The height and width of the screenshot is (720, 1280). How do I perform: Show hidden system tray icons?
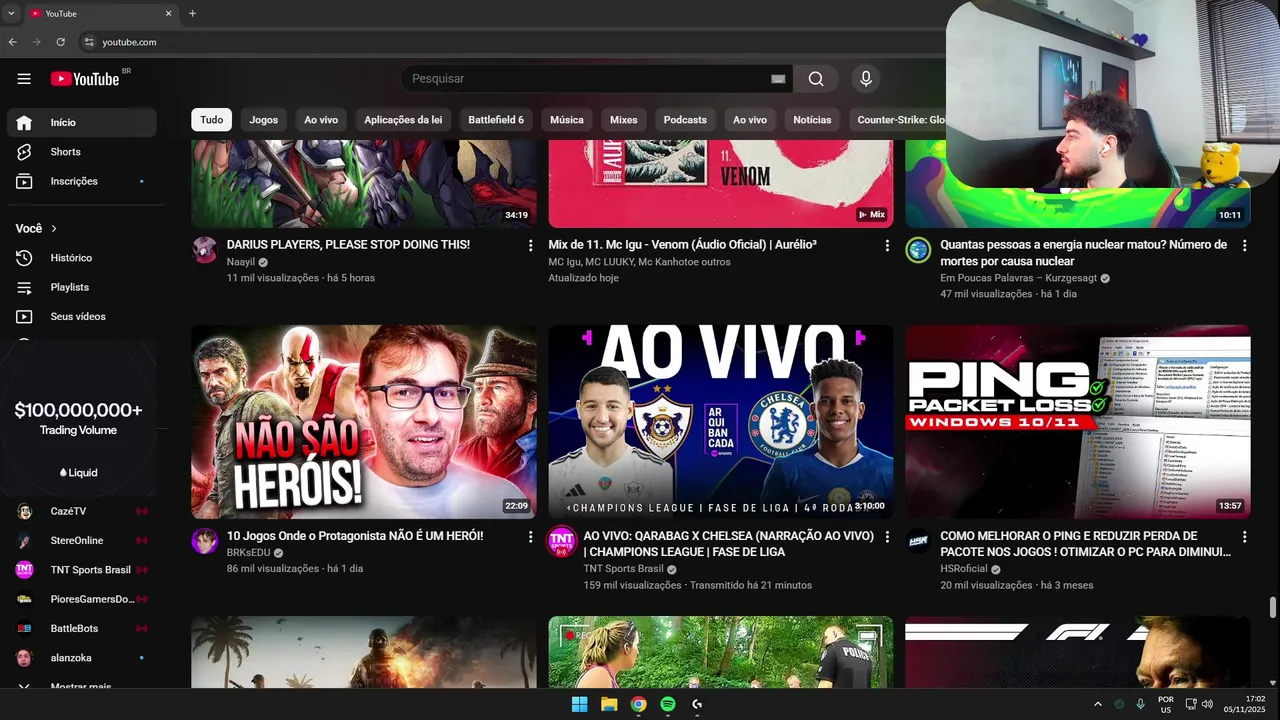click(x=1098, y=704)
